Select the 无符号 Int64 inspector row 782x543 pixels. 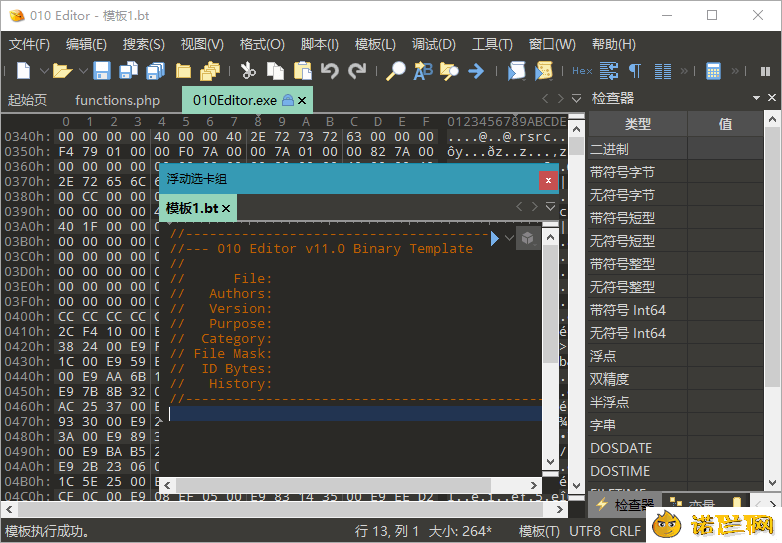(675, 333)
